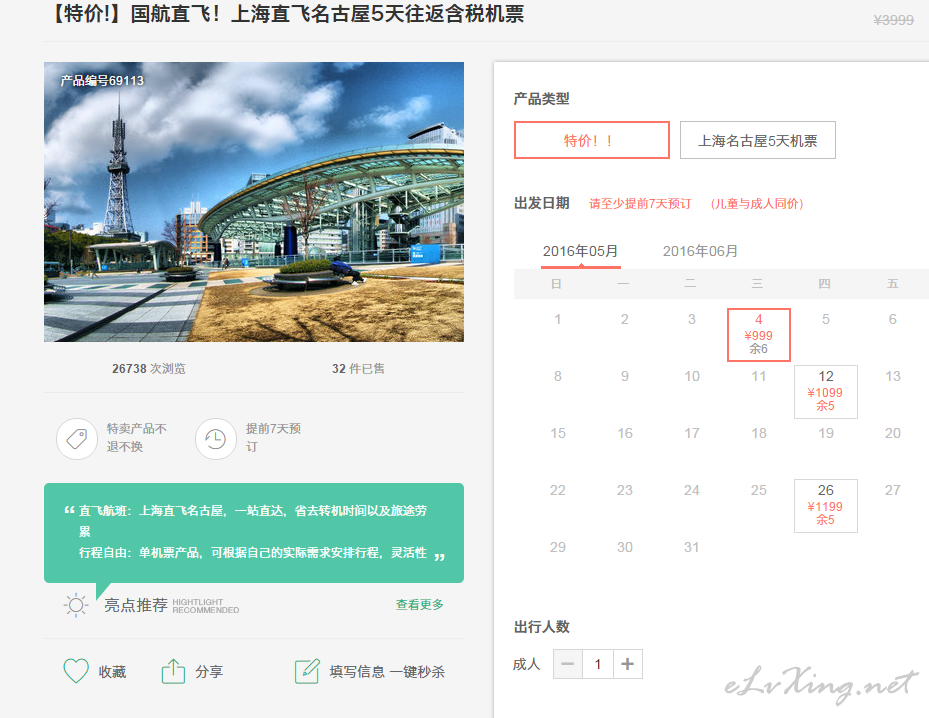Click the 产品编号69113 label

[102, 81]
